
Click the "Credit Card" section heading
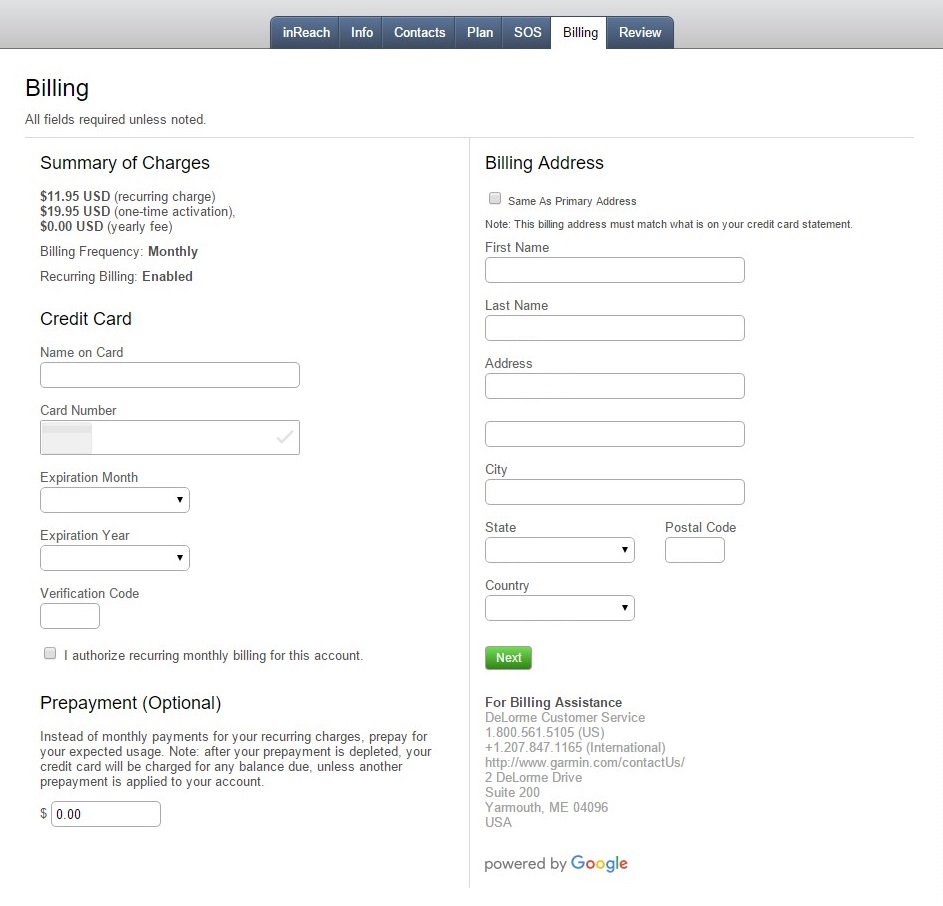point(85,319)
